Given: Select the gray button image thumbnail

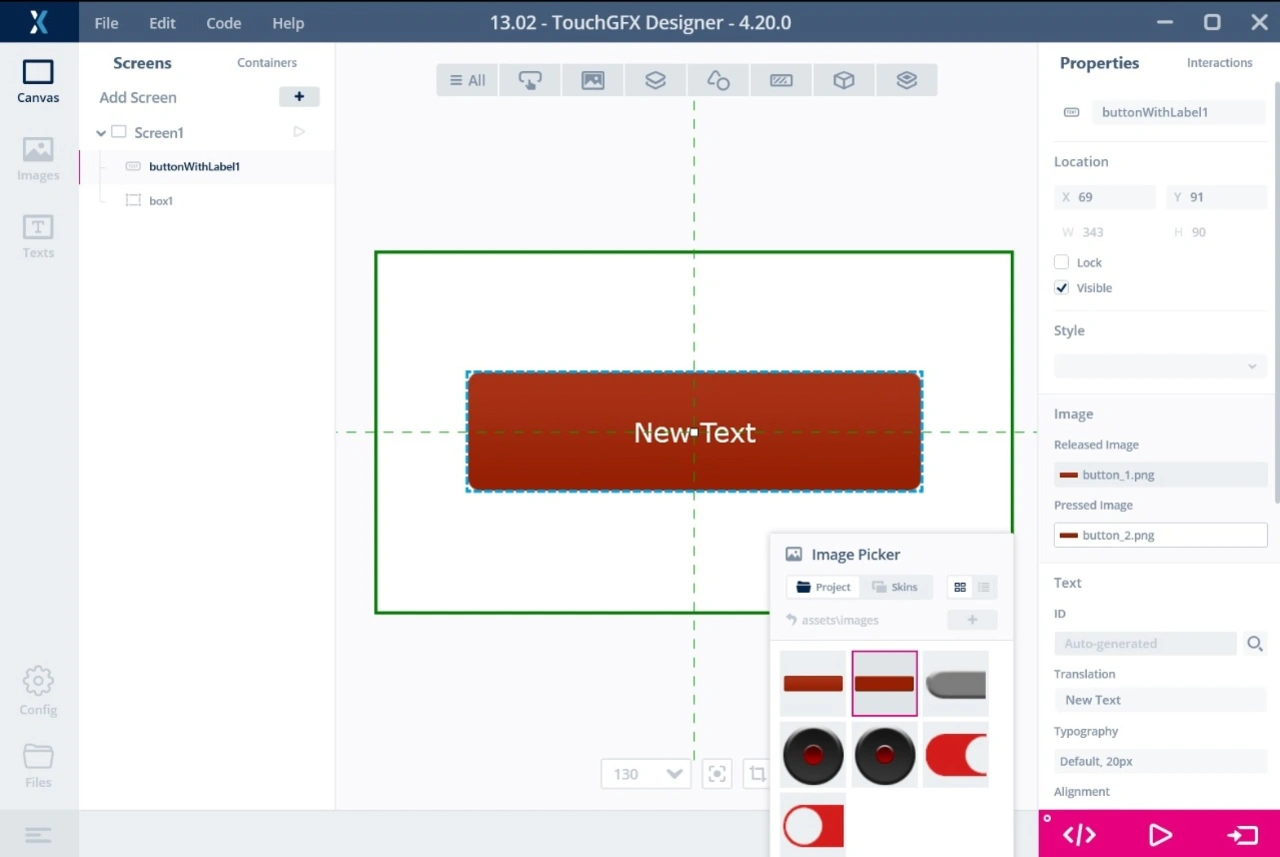Looking at the screenshot, I should pyautogui.click(x=956, y=684).
